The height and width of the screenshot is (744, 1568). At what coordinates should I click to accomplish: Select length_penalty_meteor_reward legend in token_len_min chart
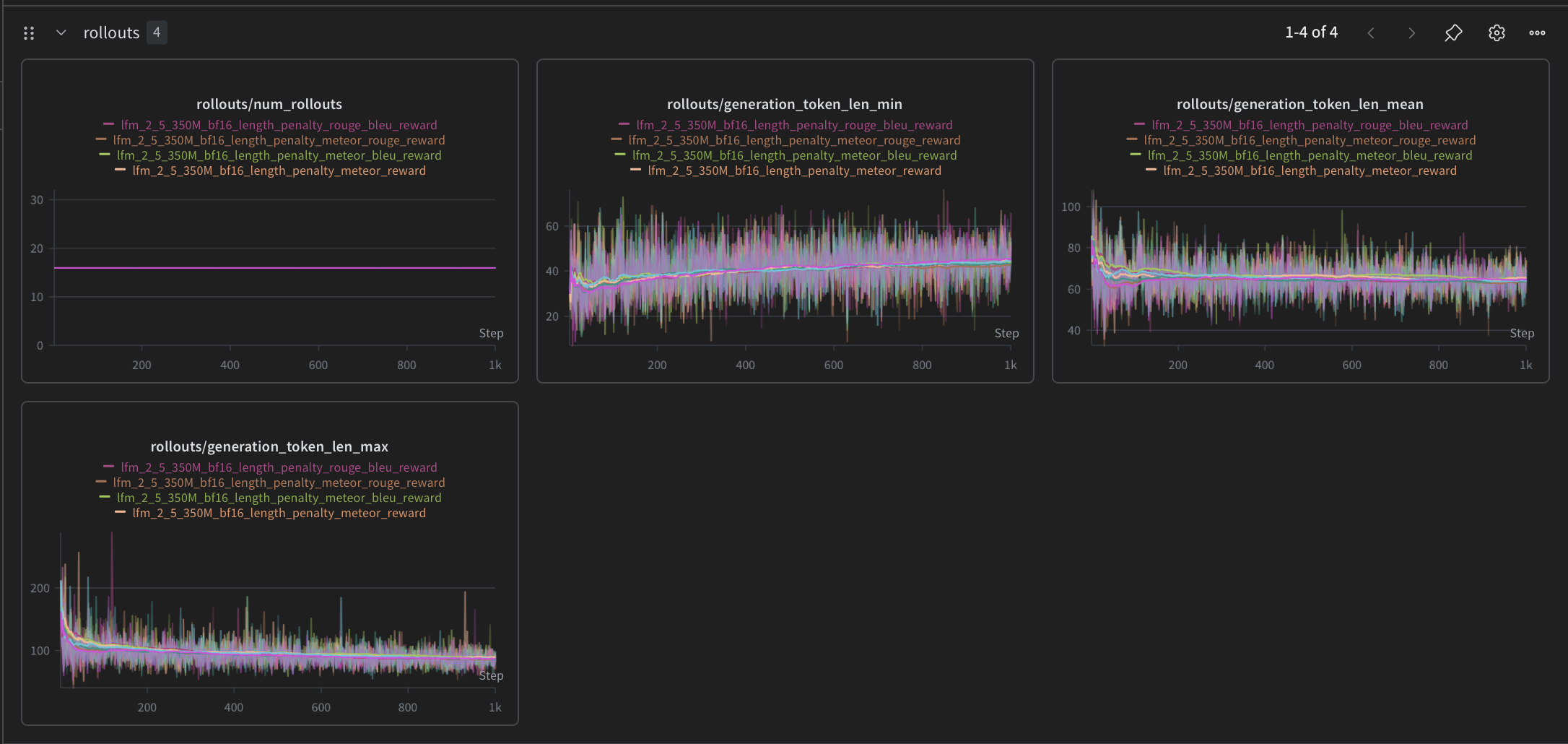click(x=794, y=170)
